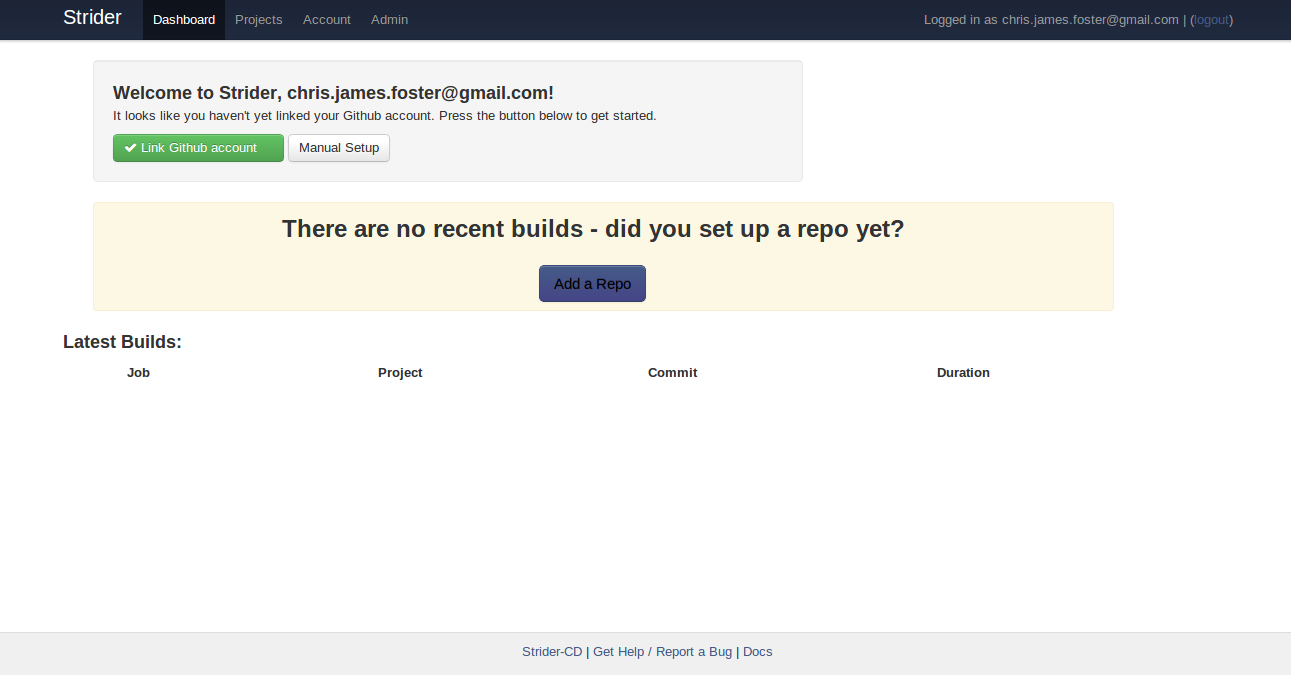Open the Docs footer link
Image resolution: width=1291 pixels, height=675 pixels.
tap(758, 652)
